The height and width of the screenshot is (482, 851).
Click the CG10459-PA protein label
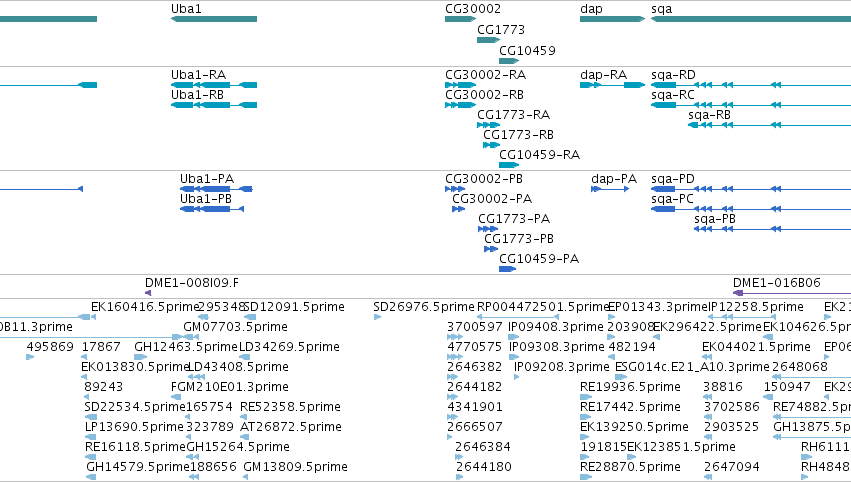(x=539, y=258)
